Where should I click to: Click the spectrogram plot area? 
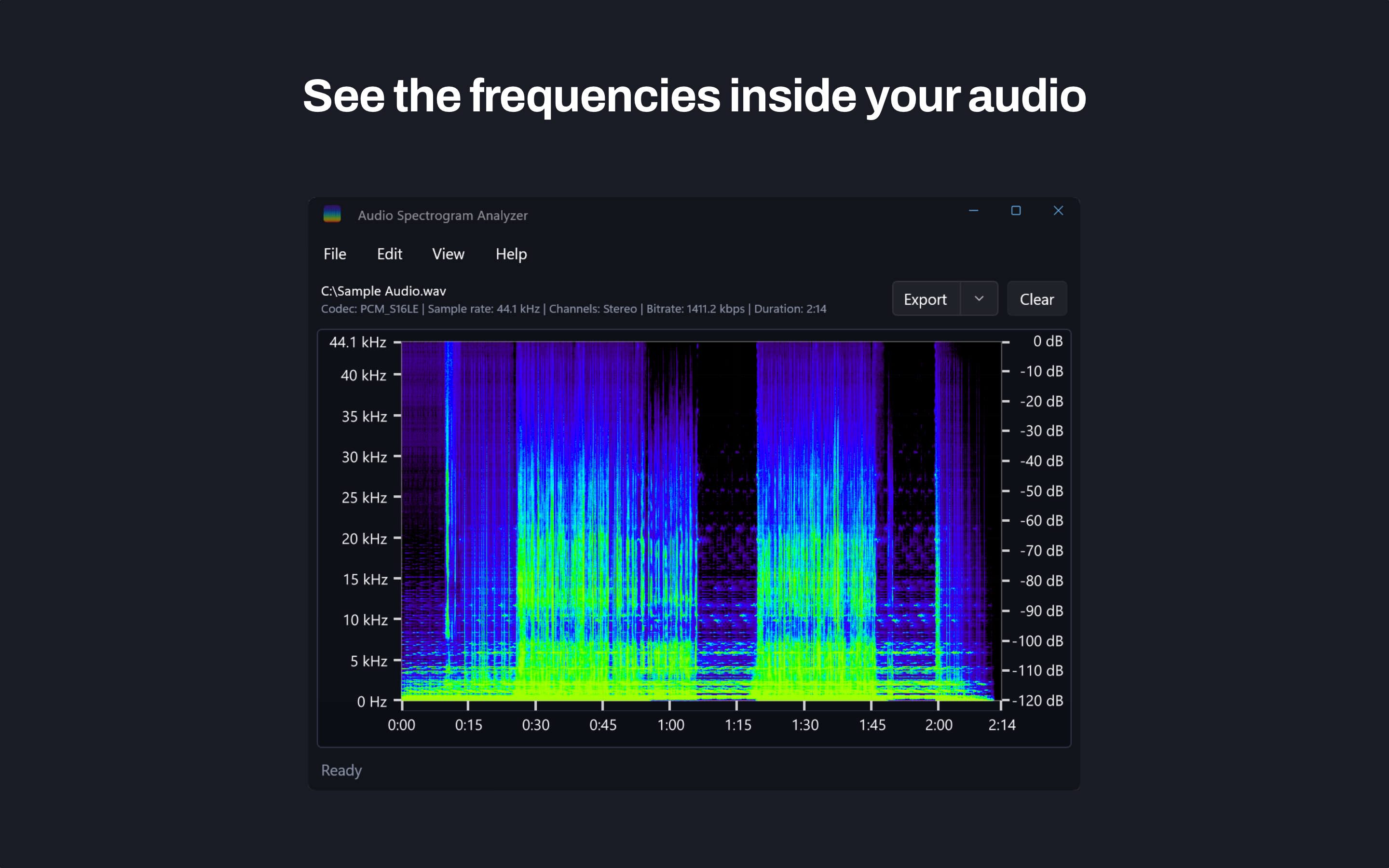click(x=701, y=521)
